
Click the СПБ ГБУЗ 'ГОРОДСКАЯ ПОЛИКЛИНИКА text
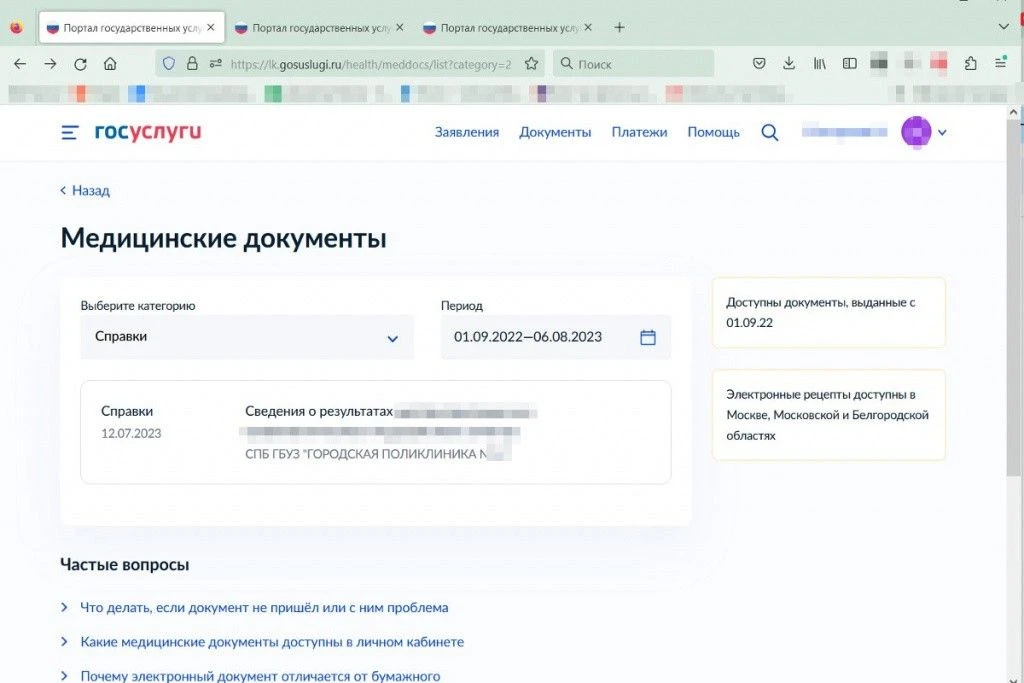pos(366,454)
